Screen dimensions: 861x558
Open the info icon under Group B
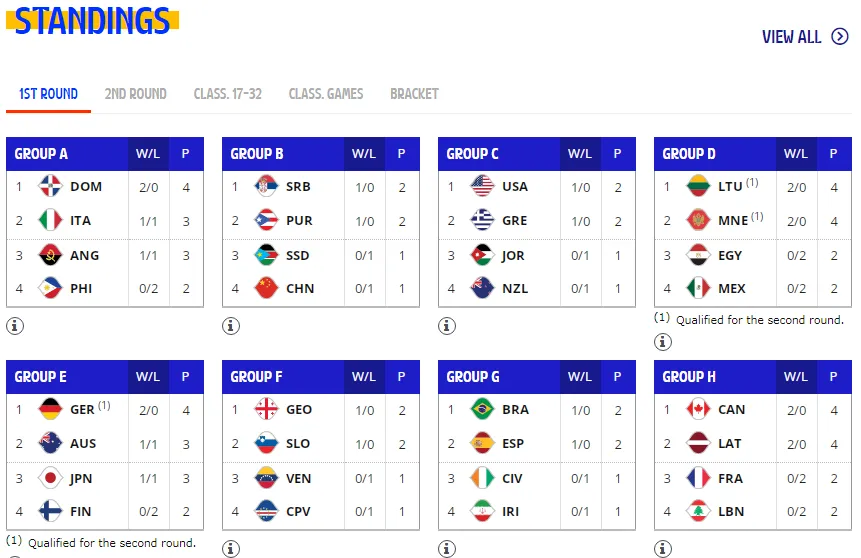[231, 326]
